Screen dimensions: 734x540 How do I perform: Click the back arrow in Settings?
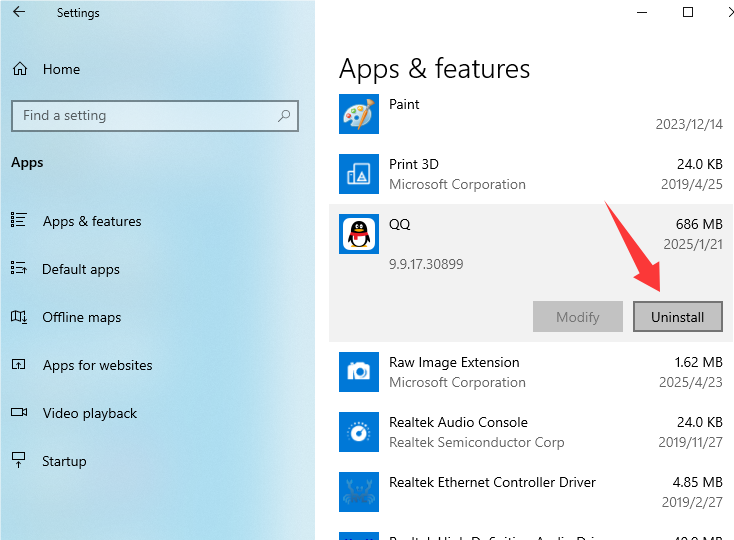[19, 13]
